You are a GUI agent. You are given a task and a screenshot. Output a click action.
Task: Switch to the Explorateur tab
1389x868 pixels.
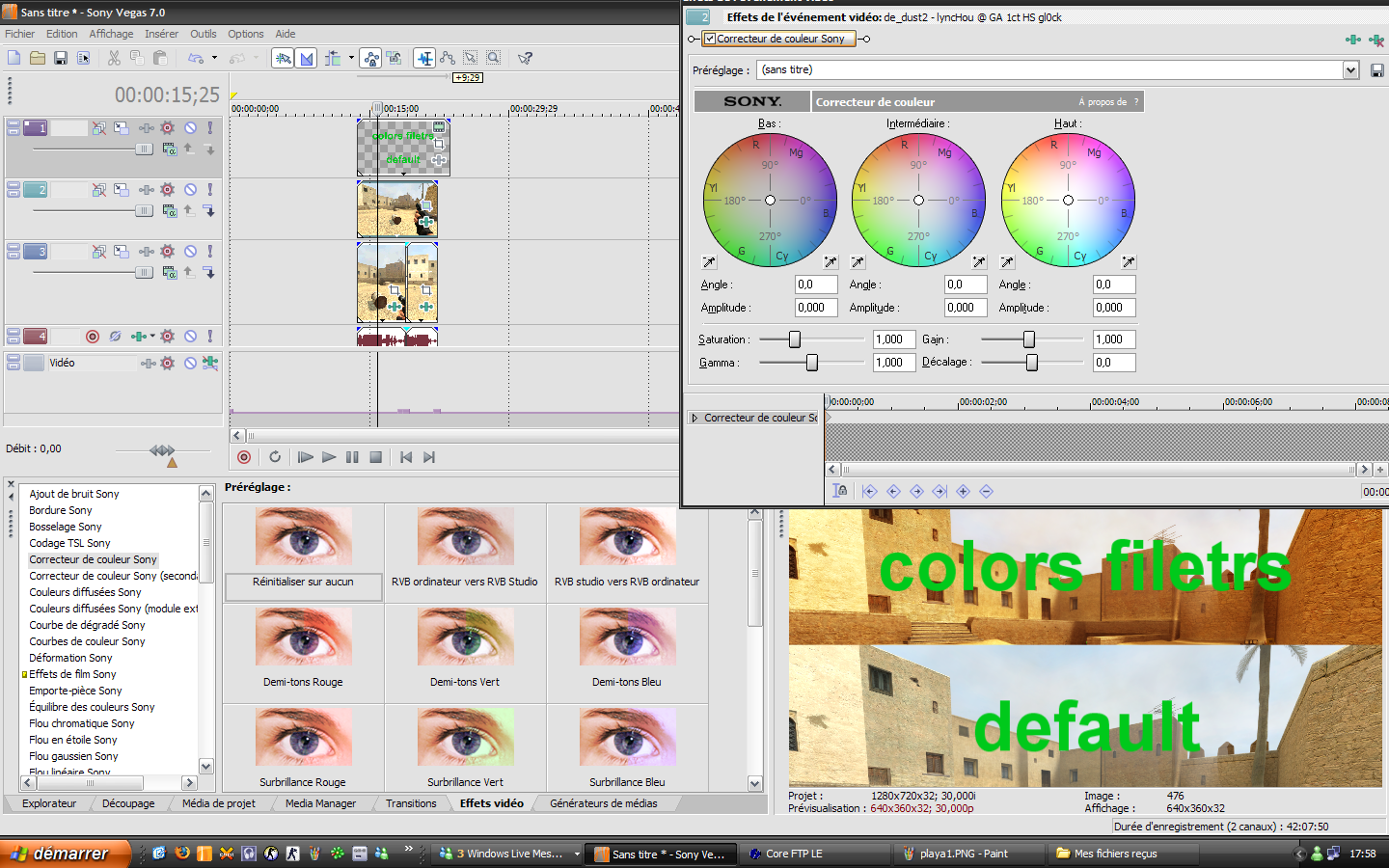click(49, 803)
